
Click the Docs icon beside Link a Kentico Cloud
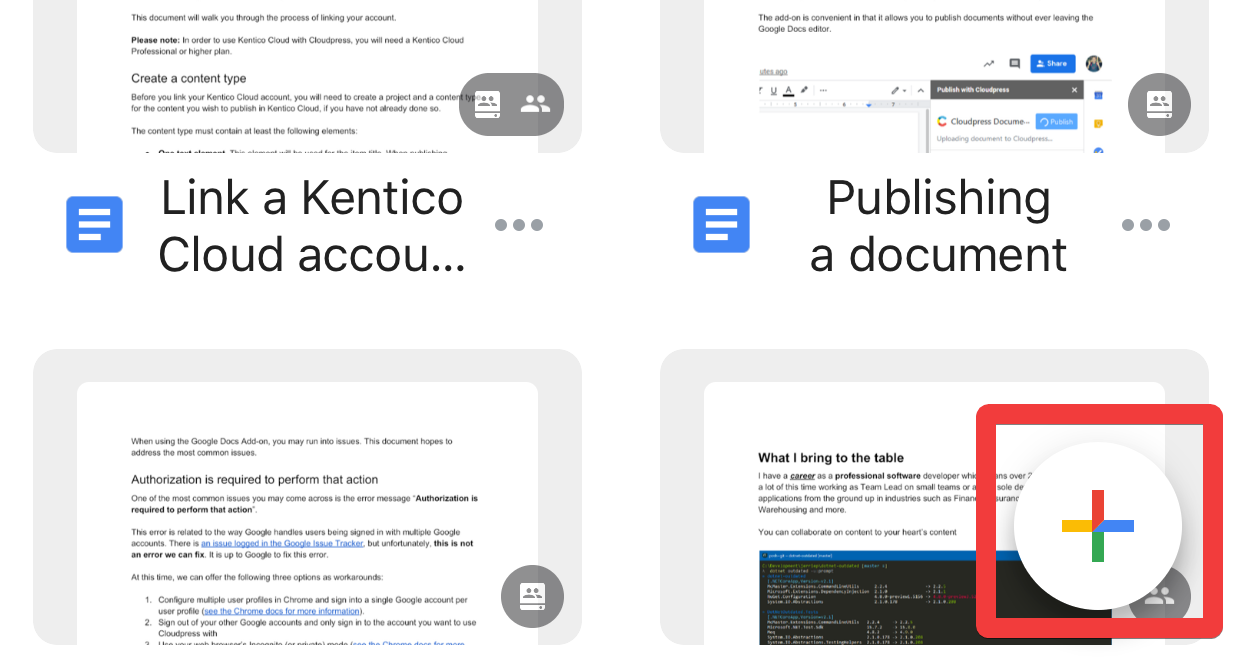pos(95,224)
